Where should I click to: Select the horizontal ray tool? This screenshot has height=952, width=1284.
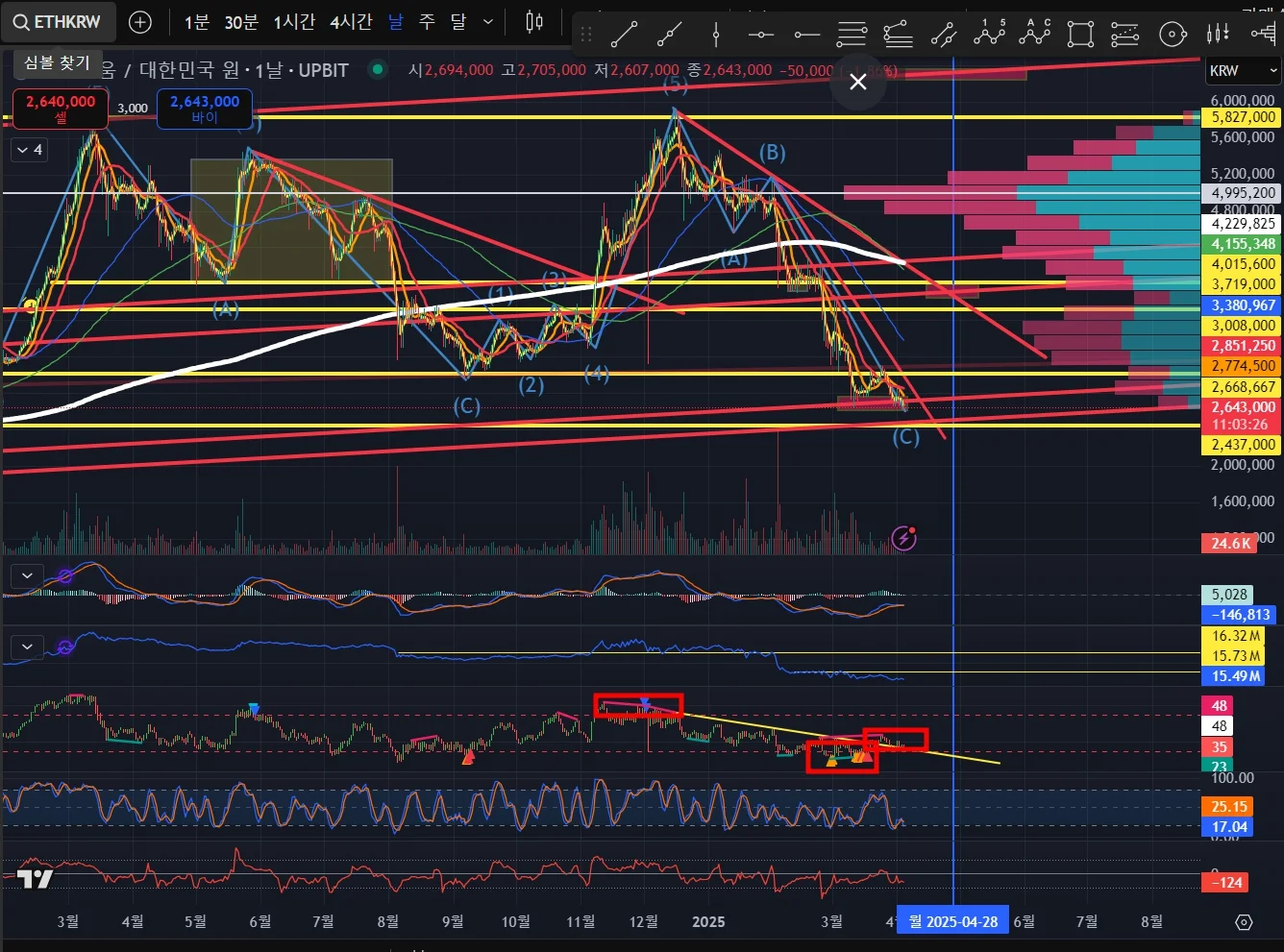coord(807,36)
